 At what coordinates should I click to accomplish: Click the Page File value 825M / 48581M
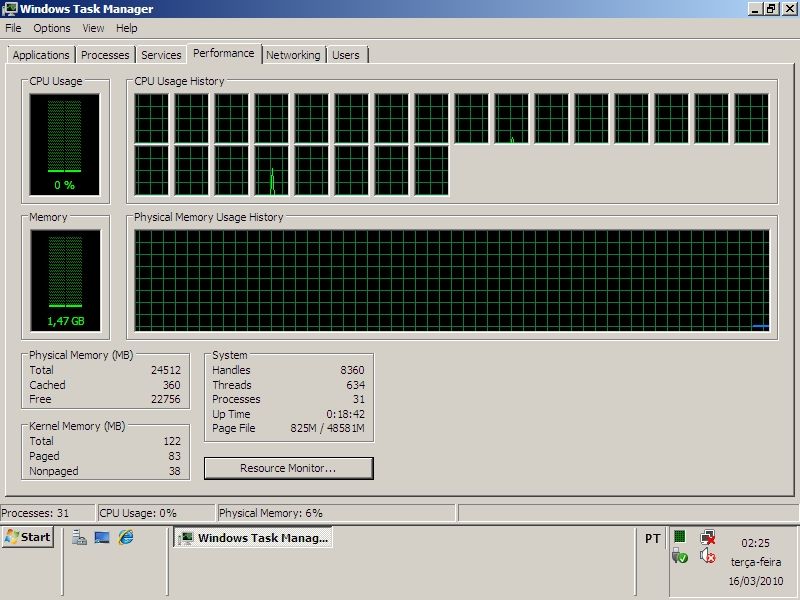point(328,428)
